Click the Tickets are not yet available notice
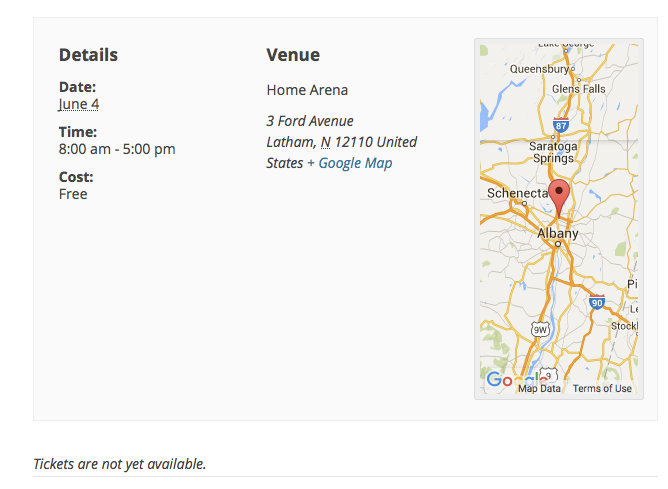 120,463
